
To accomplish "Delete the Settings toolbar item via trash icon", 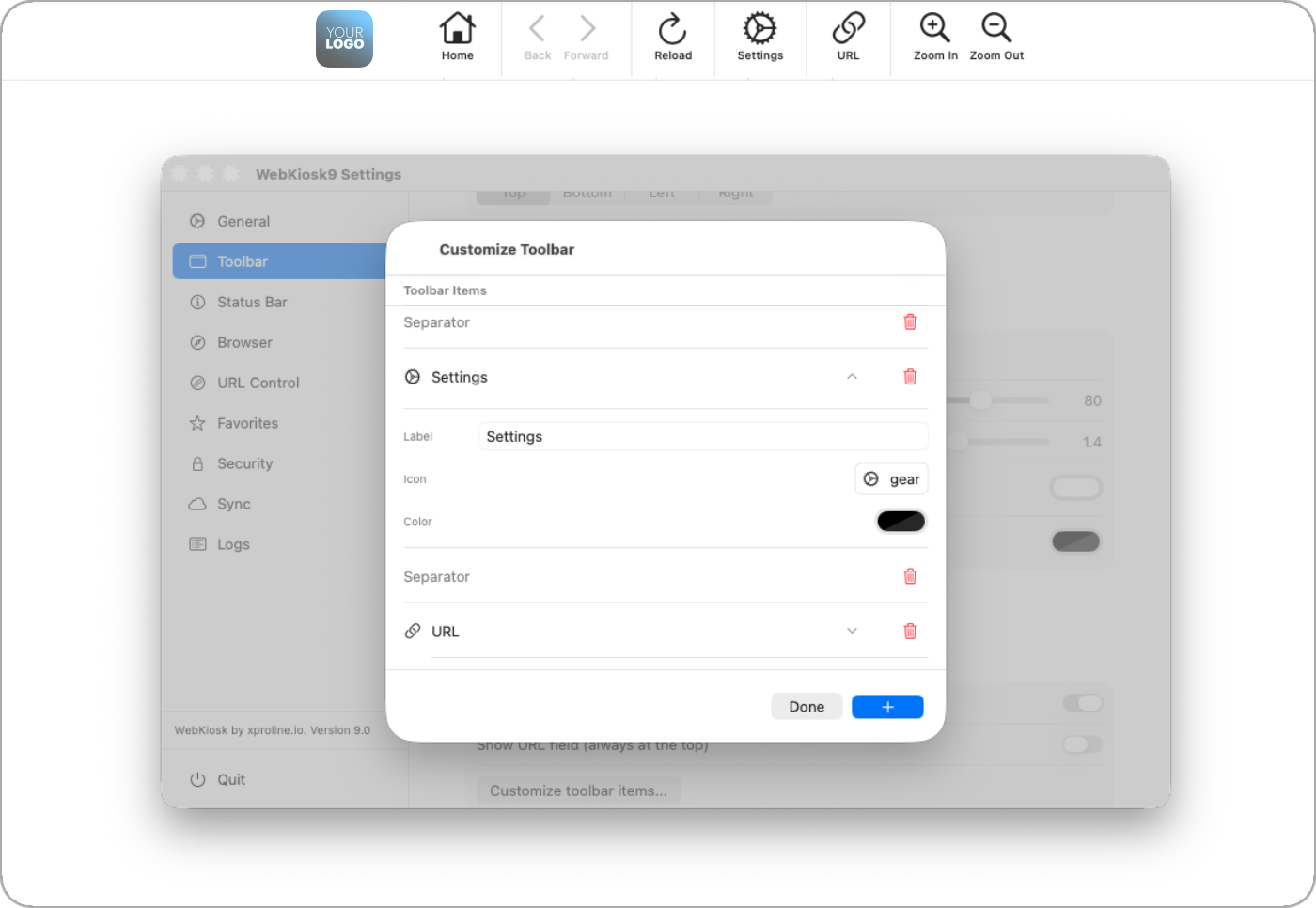I will pos(910,377).
